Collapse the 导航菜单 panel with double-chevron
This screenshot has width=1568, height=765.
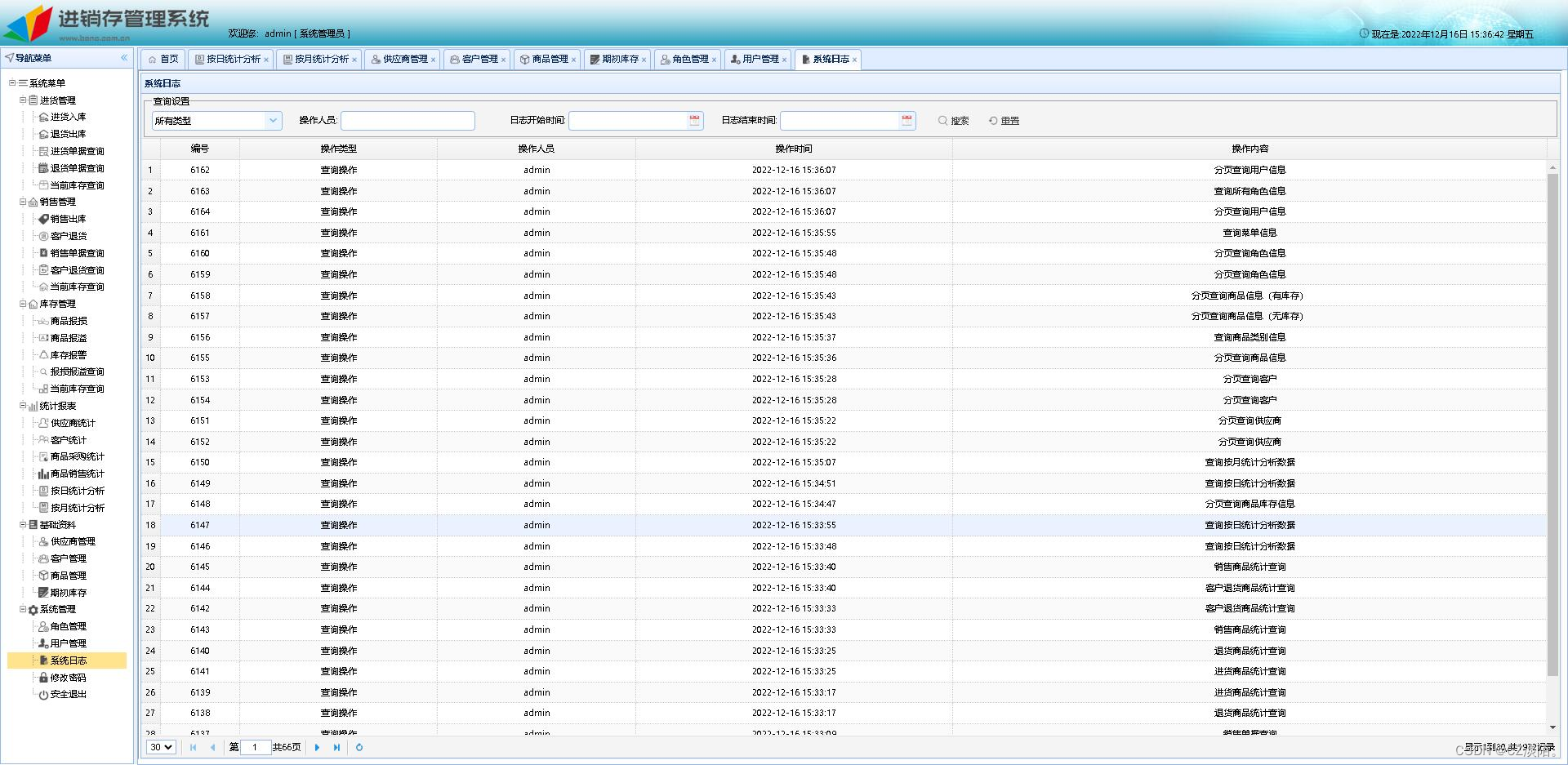pos(124,58)
